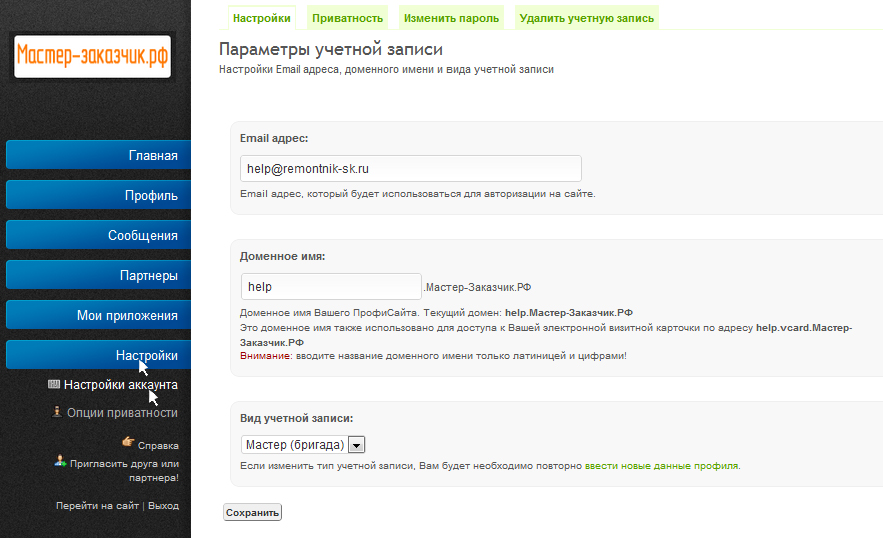The image size is (883, 538).
Task: Open Мои приложения in the sidebar
Action: [x=97, y=315]
